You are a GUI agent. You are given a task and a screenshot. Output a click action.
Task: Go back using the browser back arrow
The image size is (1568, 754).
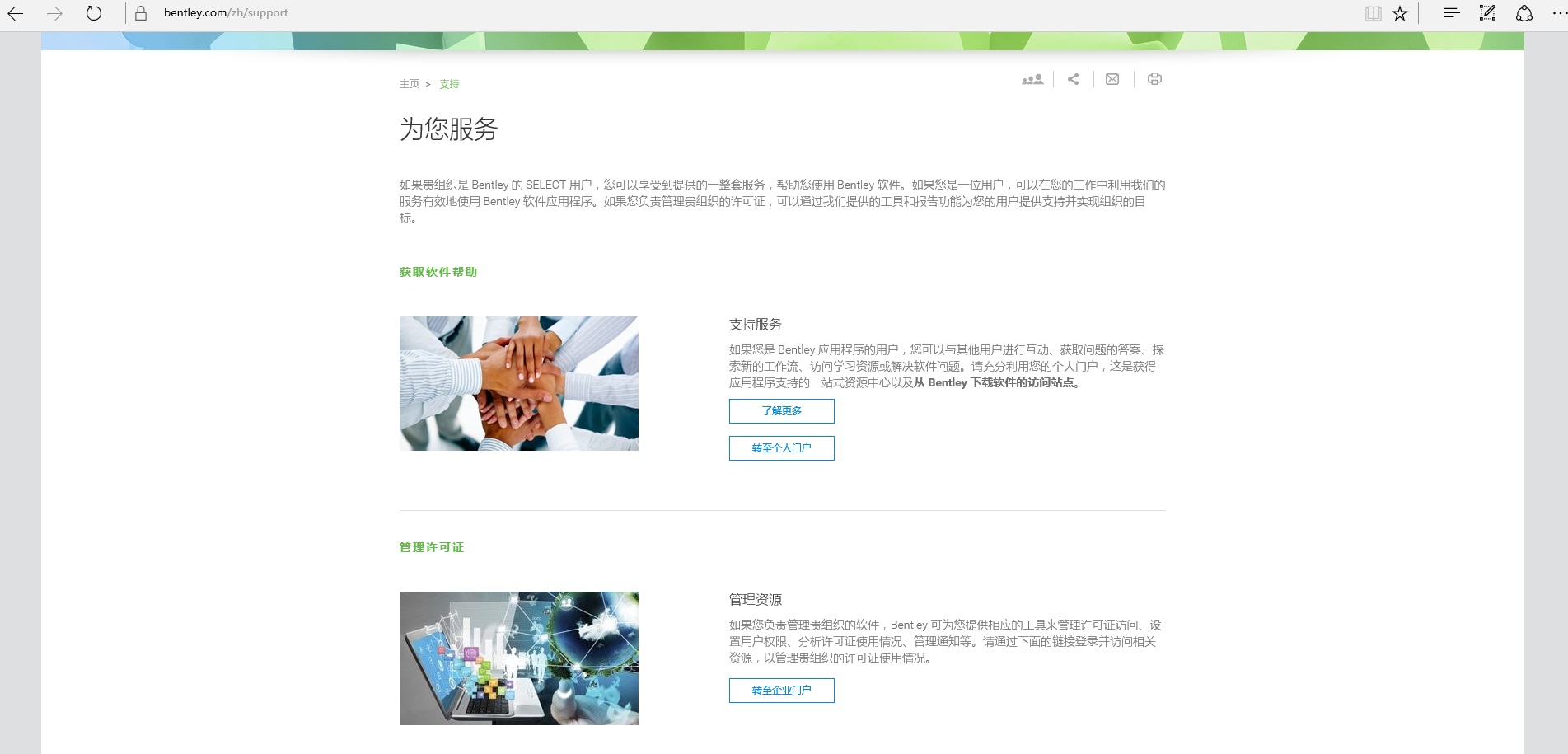click(16, 13)
